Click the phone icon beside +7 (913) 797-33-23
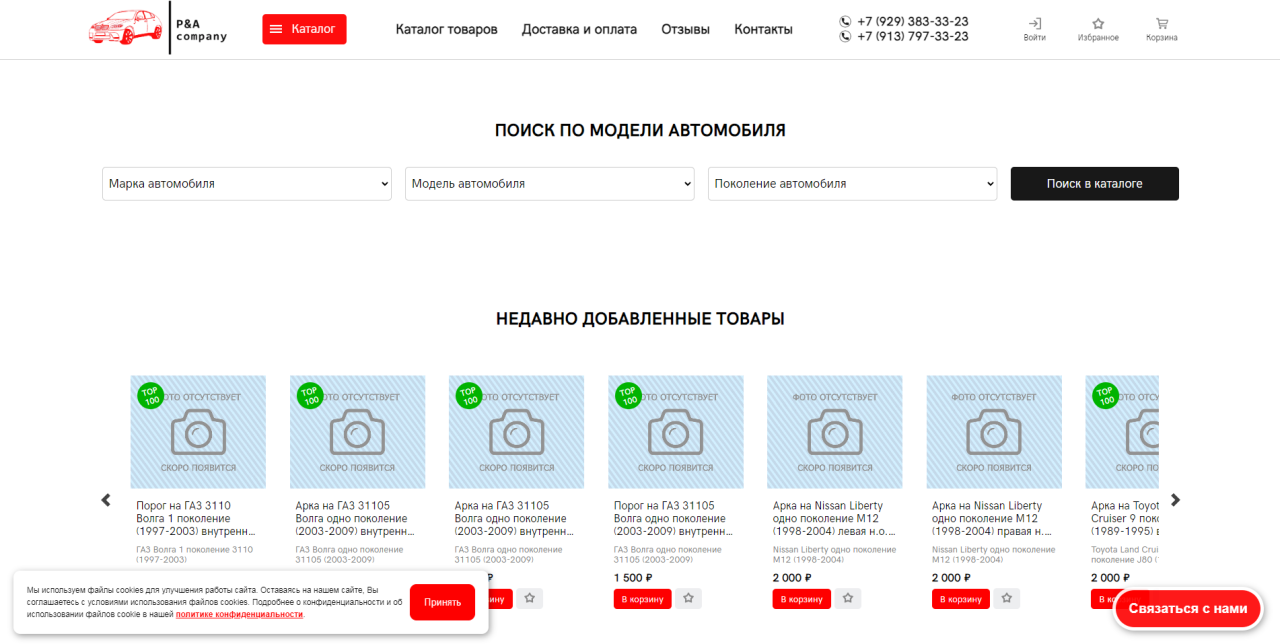 [846, 36]
